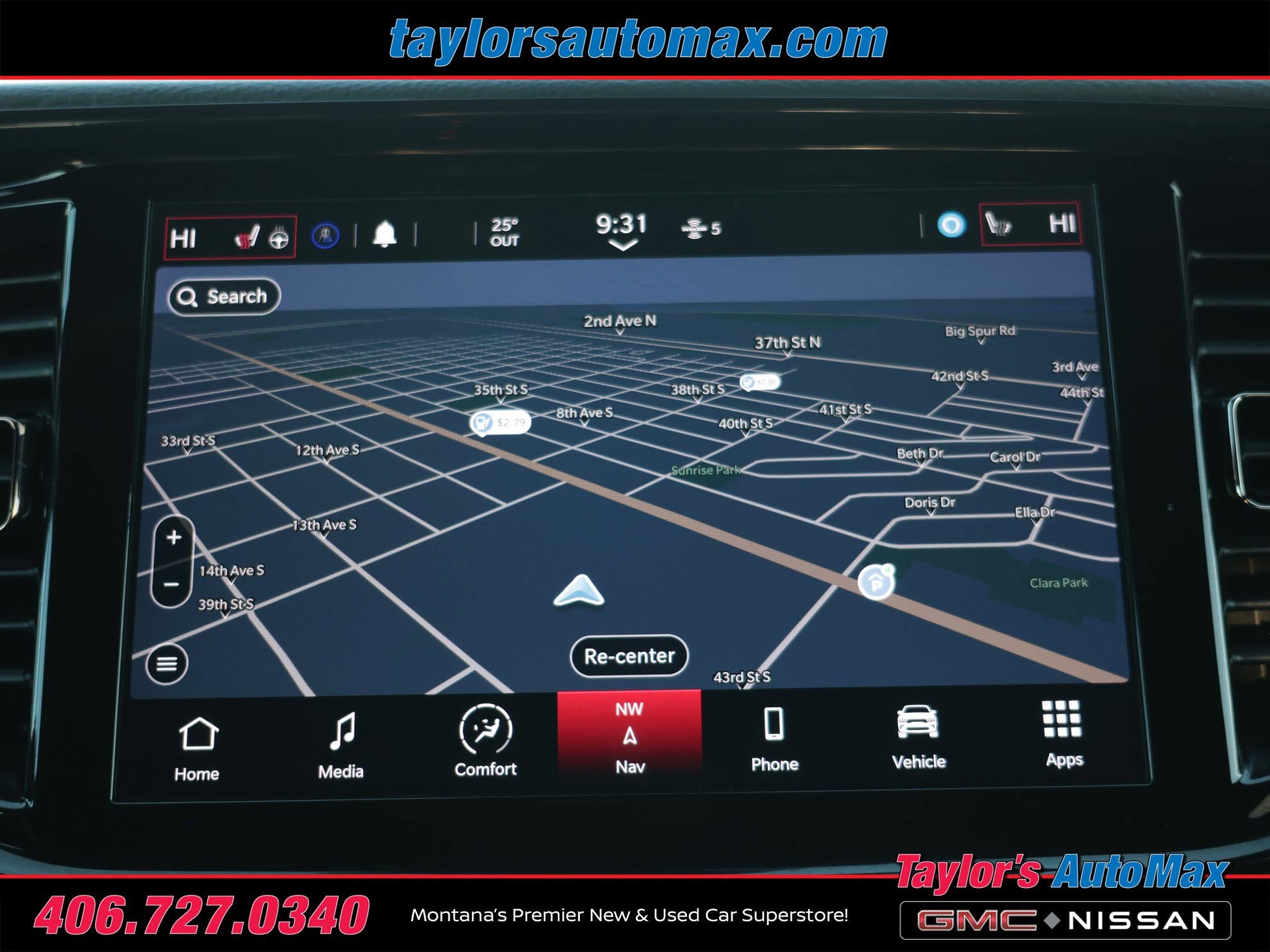Open the Vehicle settings icon

(919, 736)
